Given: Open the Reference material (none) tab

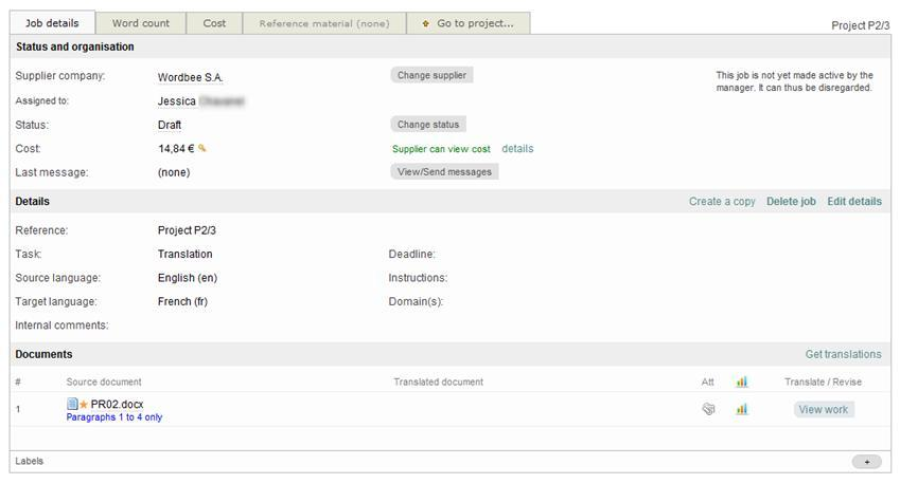Looking at the screenshot, I should tap(324, 23).
